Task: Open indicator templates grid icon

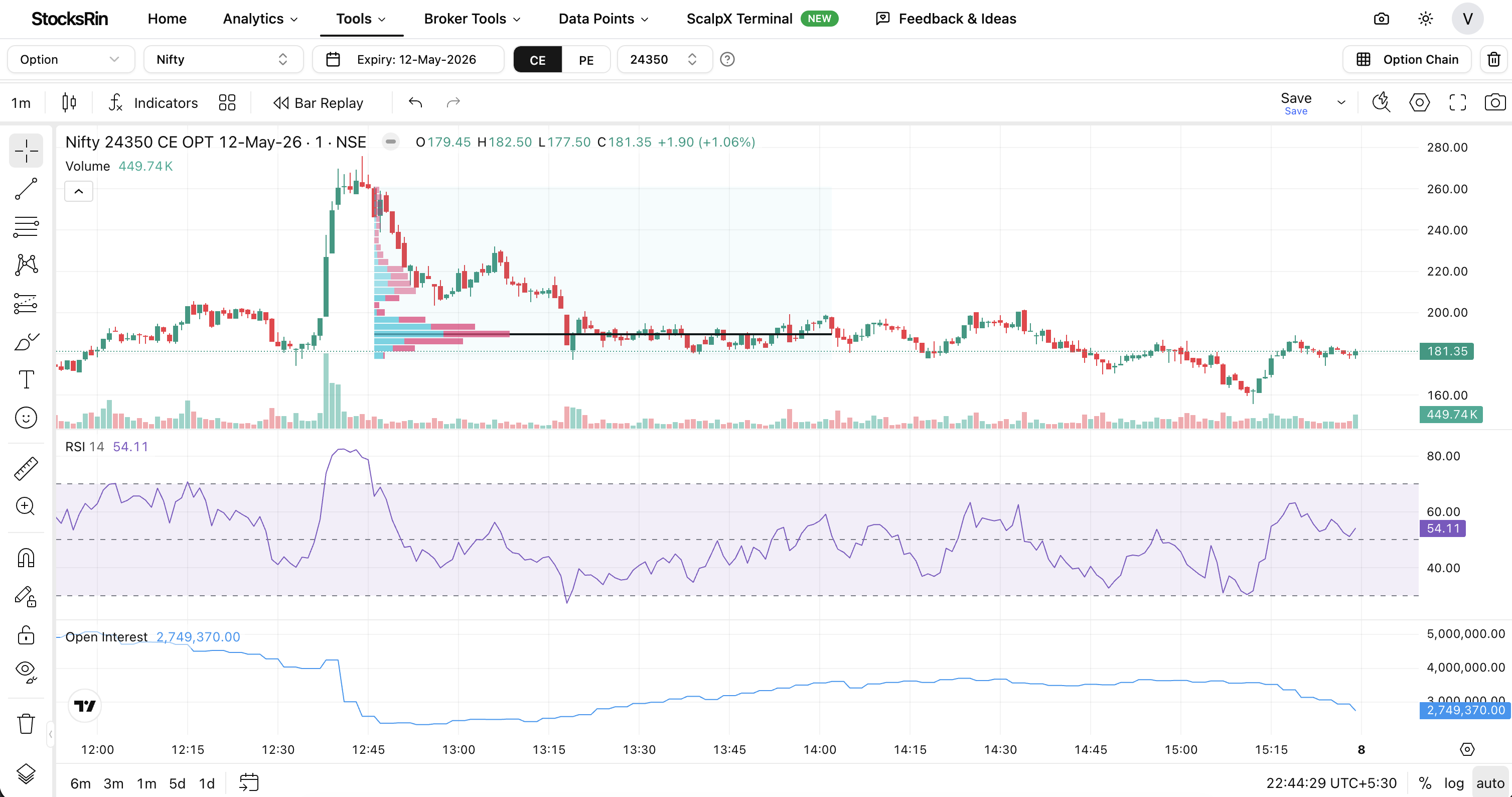Action: pyautogui.click(x=227, y=103)
